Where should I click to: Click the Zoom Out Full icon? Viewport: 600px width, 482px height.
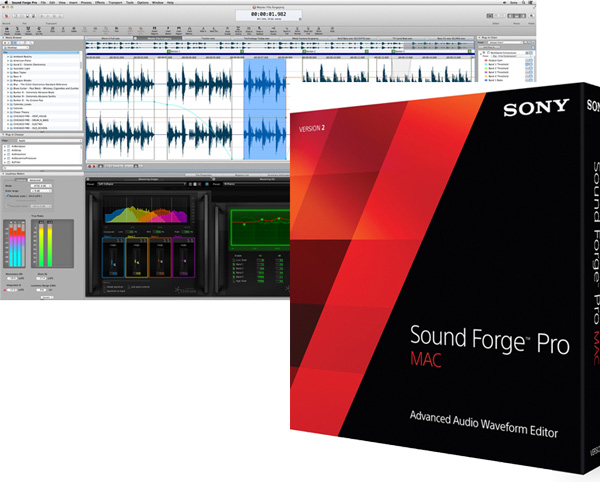click(308, 31)
